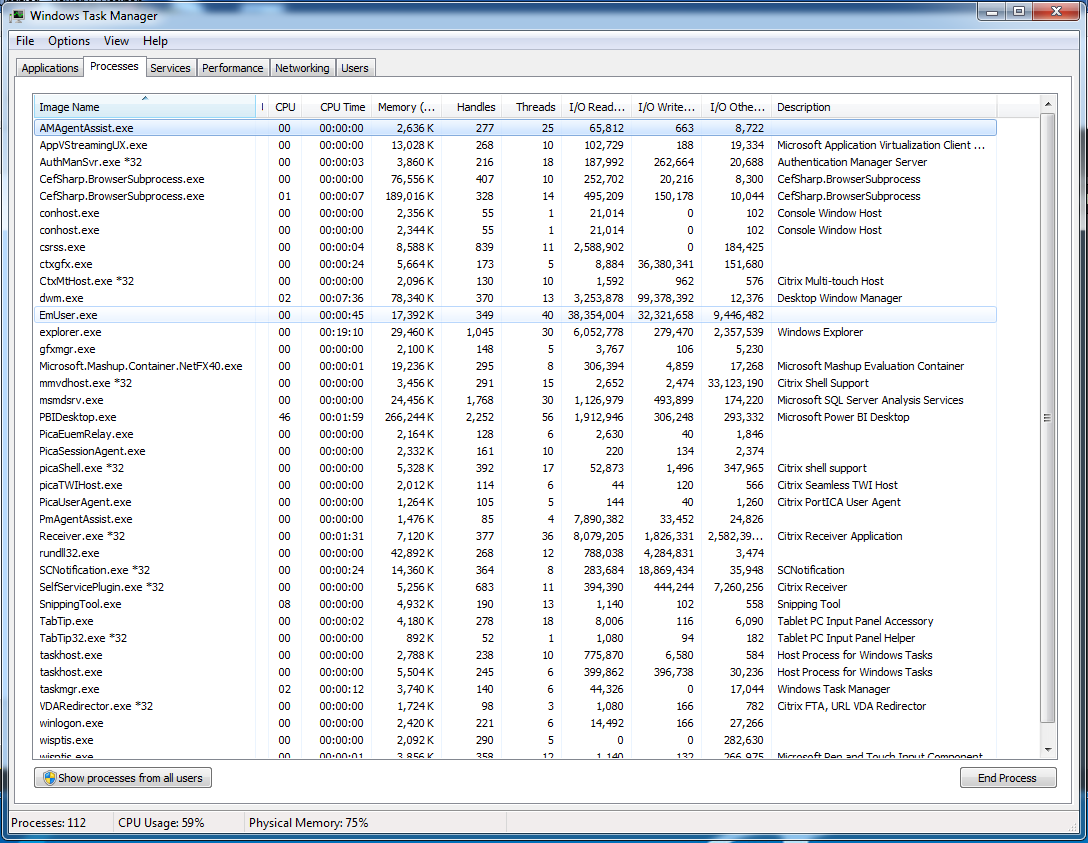The height and width of the screenshot is (843, 1088).
Task: Click the scrollbar up arrow
Action: coord(1048,104)
